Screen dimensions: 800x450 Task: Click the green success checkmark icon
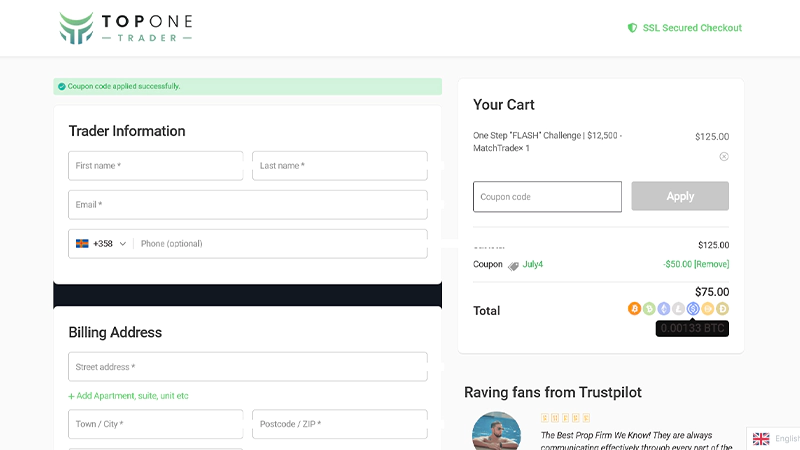(x=62, y=87)
